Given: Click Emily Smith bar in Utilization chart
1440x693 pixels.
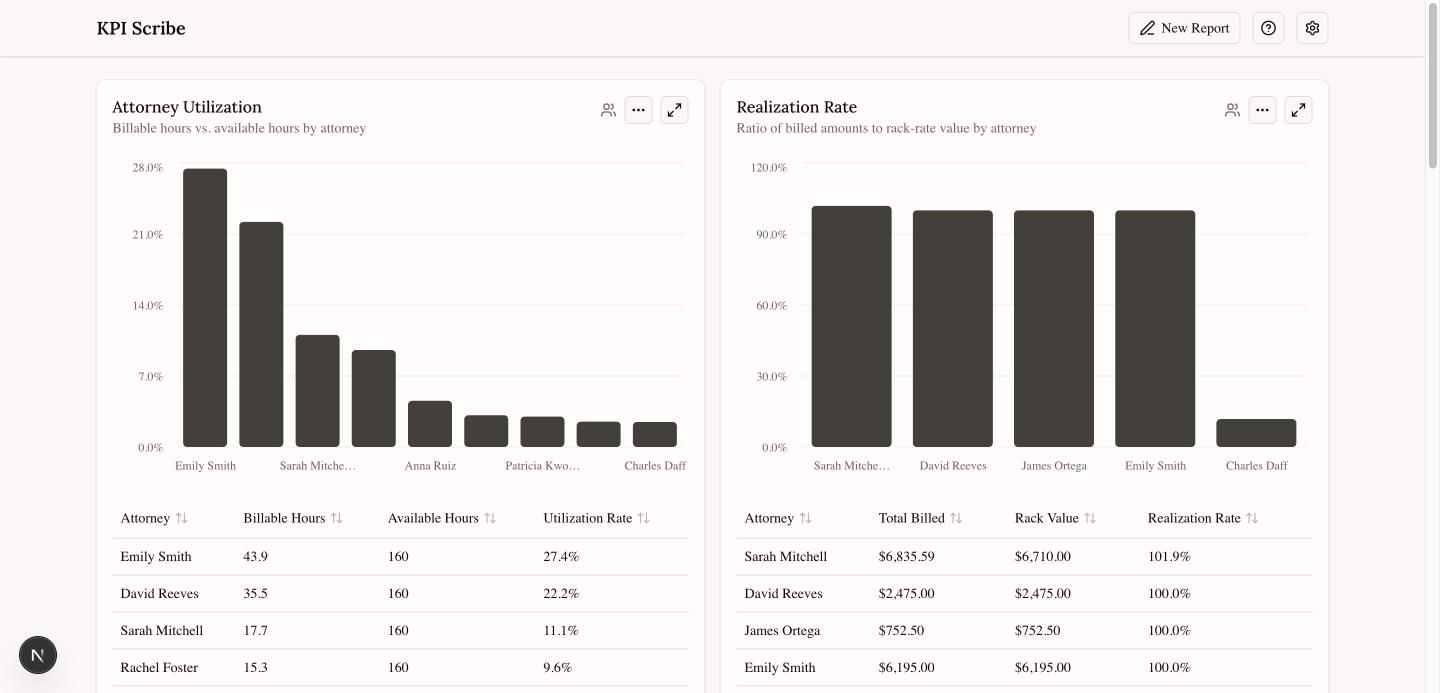Looking at the screenshot, I should click(x=205, y=307).
